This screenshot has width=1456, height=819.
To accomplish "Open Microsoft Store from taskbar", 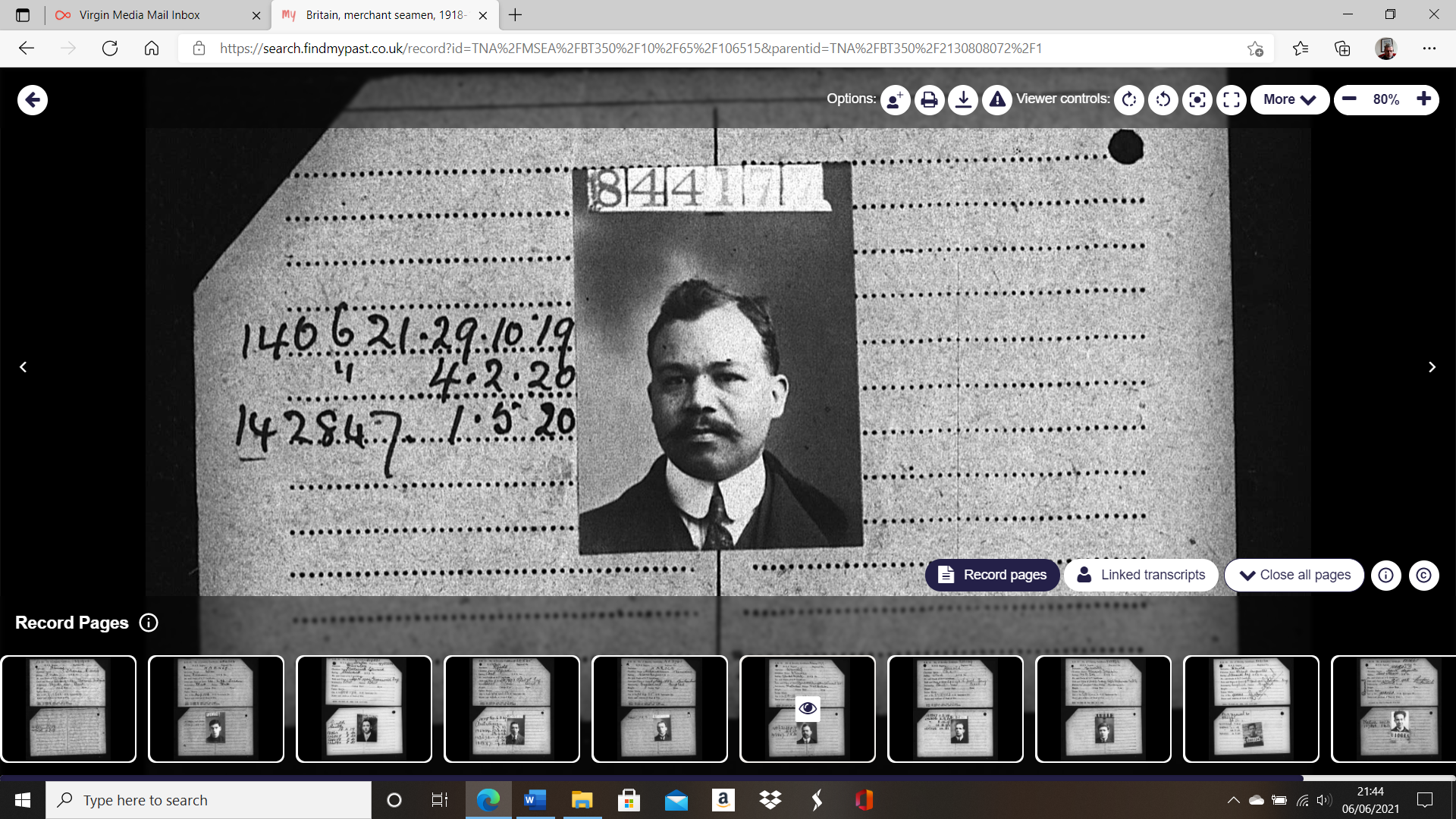I will tap(629, 800).
